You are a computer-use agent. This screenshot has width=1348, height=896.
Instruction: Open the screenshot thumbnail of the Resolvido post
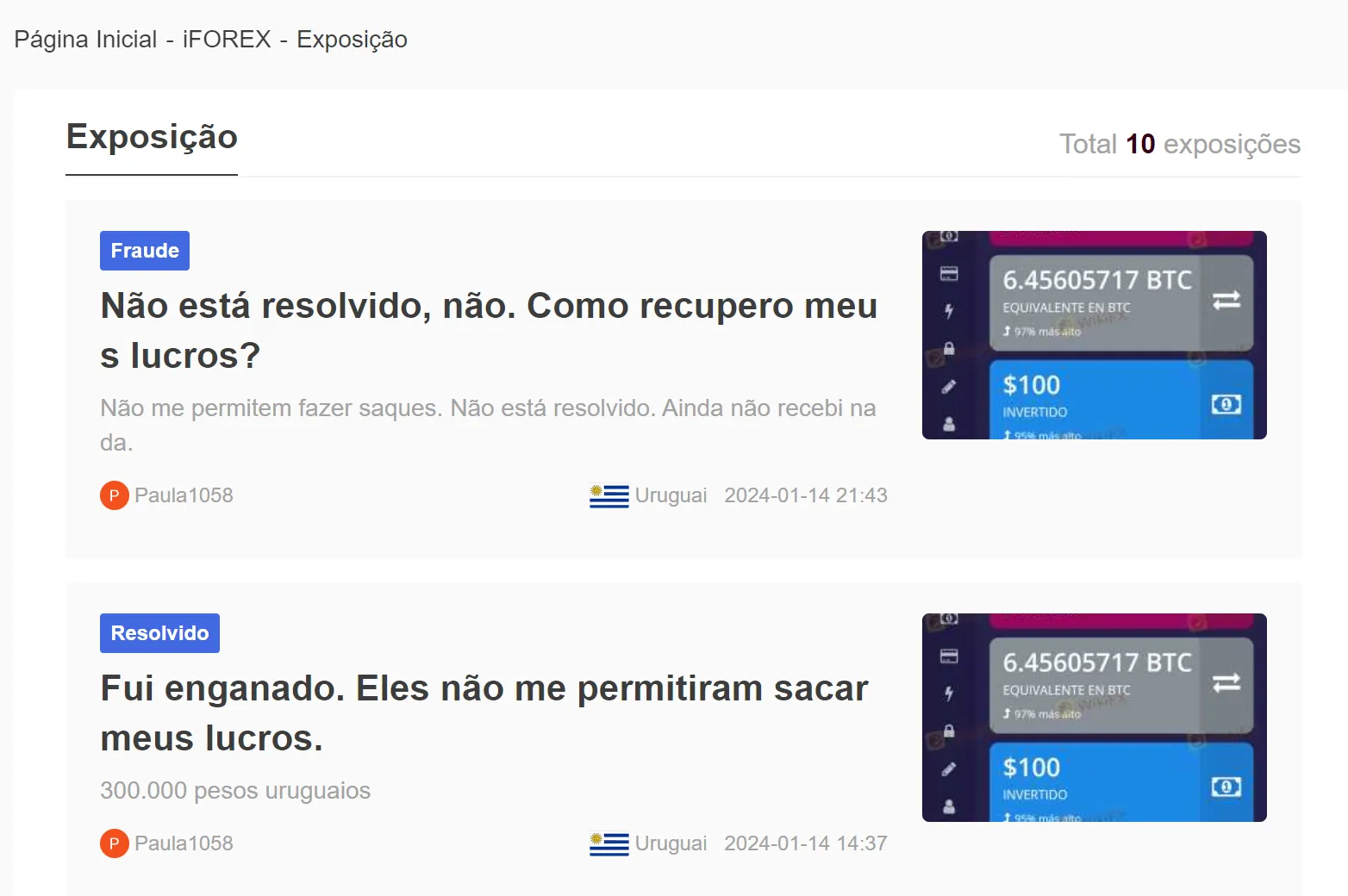(1095, 718)
